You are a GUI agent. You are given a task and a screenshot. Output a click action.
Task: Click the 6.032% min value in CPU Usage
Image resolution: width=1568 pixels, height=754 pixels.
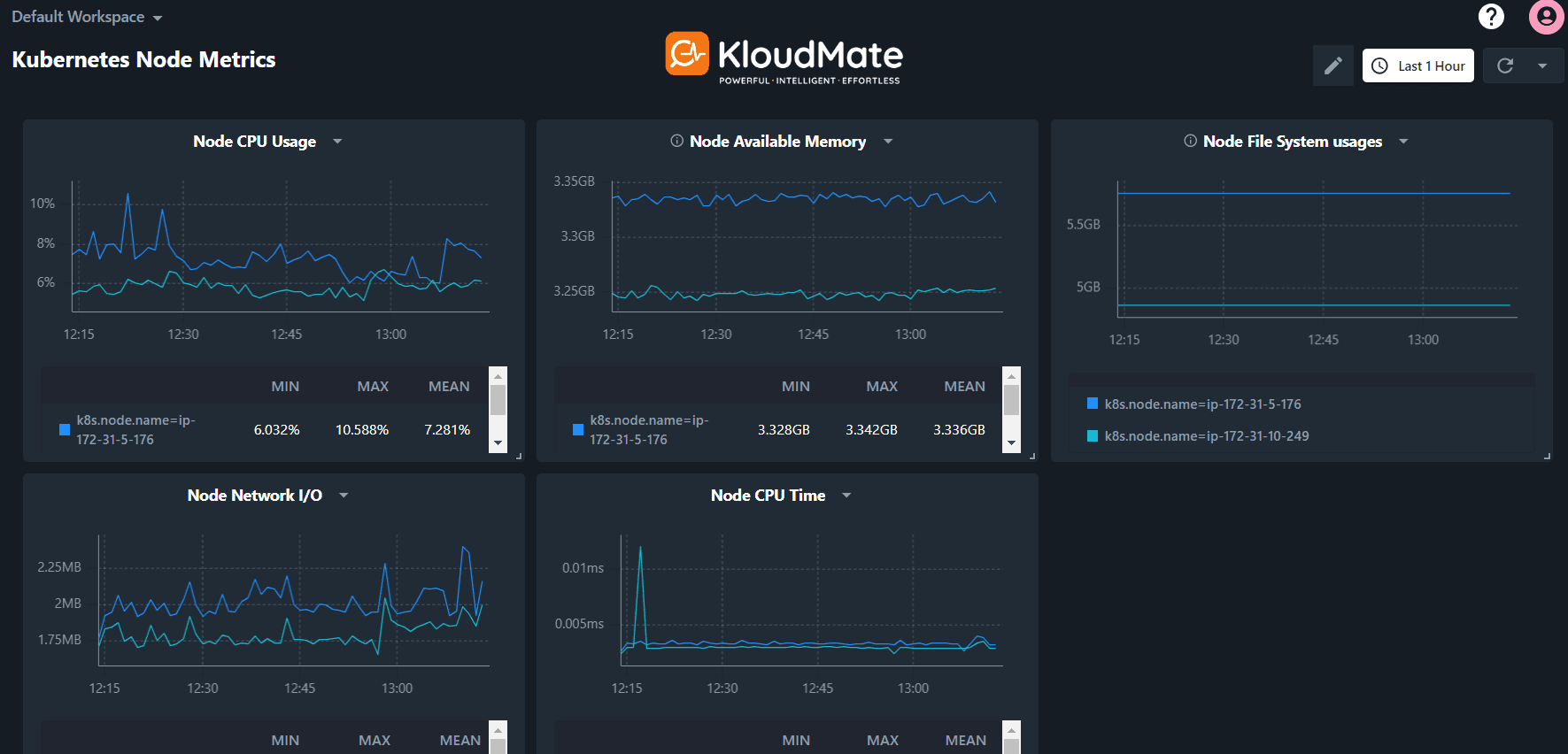coord(276,429)
